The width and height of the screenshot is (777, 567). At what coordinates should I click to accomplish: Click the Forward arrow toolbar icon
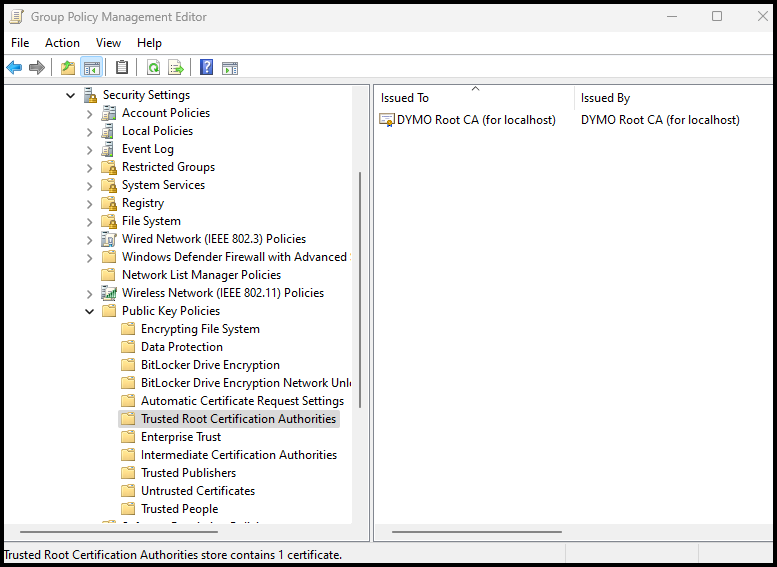click(x=37, y=67)
